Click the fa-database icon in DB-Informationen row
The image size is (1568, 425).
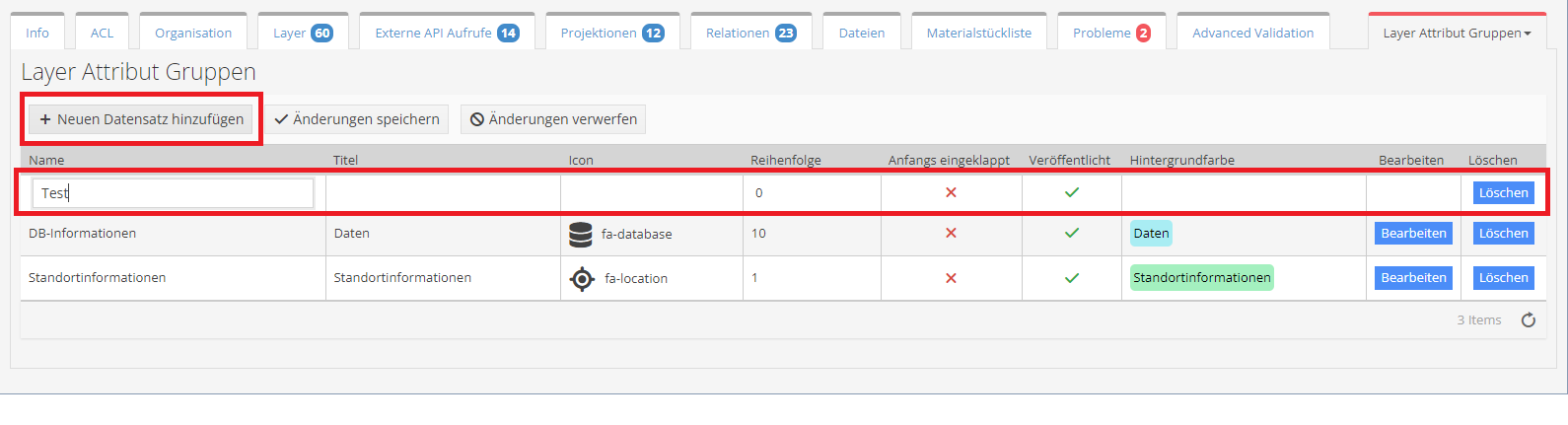tap(581, 235)
